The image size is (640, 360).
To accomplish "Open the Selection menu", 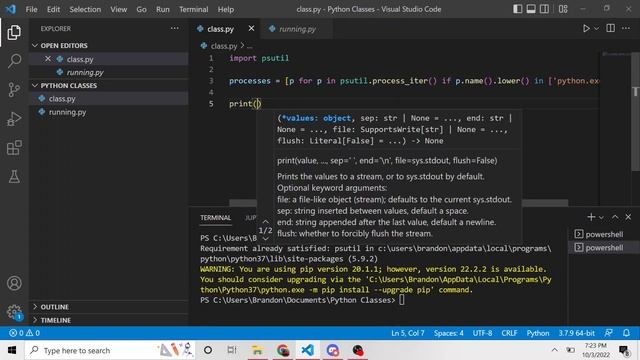I will pos(85,9).
